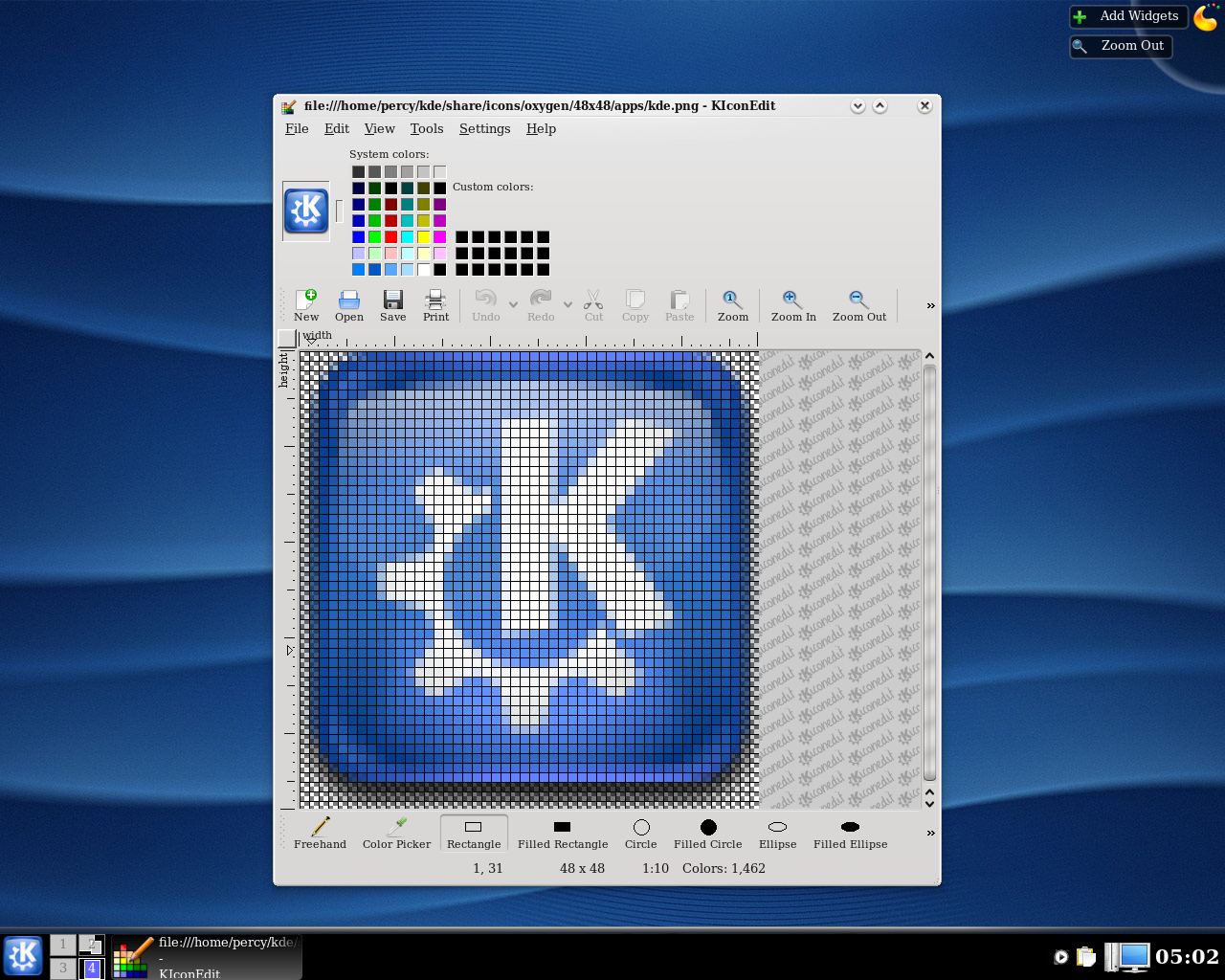
Task: Expand the Redo history dropdown arrow
Action: 568,305
